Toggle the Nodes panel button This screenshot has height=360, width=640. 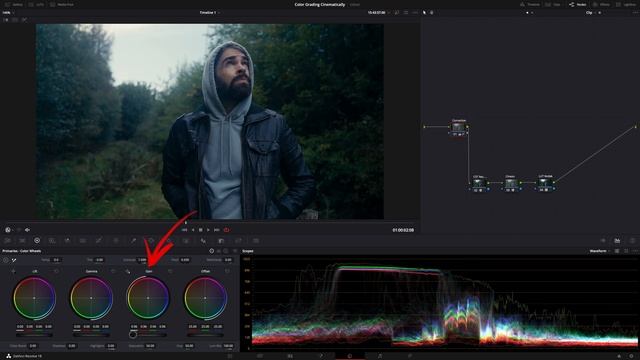[578, 4]
